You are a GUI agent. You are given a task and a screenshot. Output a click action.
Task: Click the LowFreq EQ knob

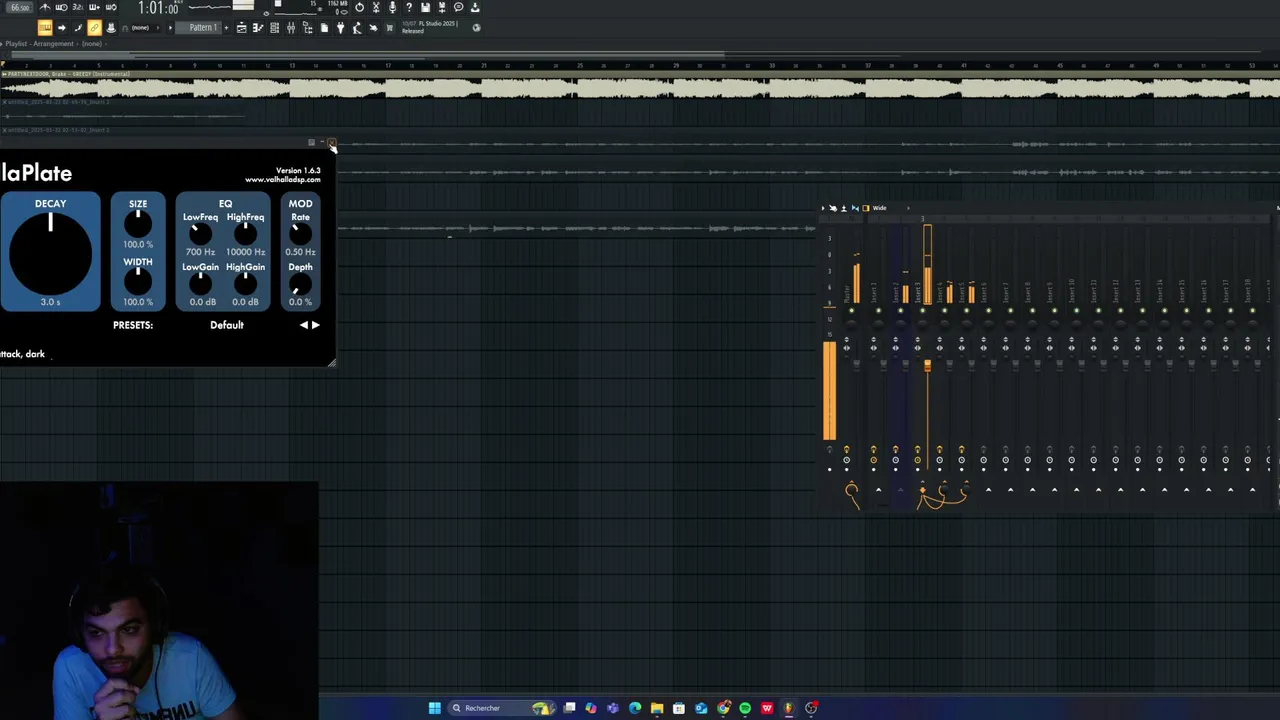[x=200, y=235]
